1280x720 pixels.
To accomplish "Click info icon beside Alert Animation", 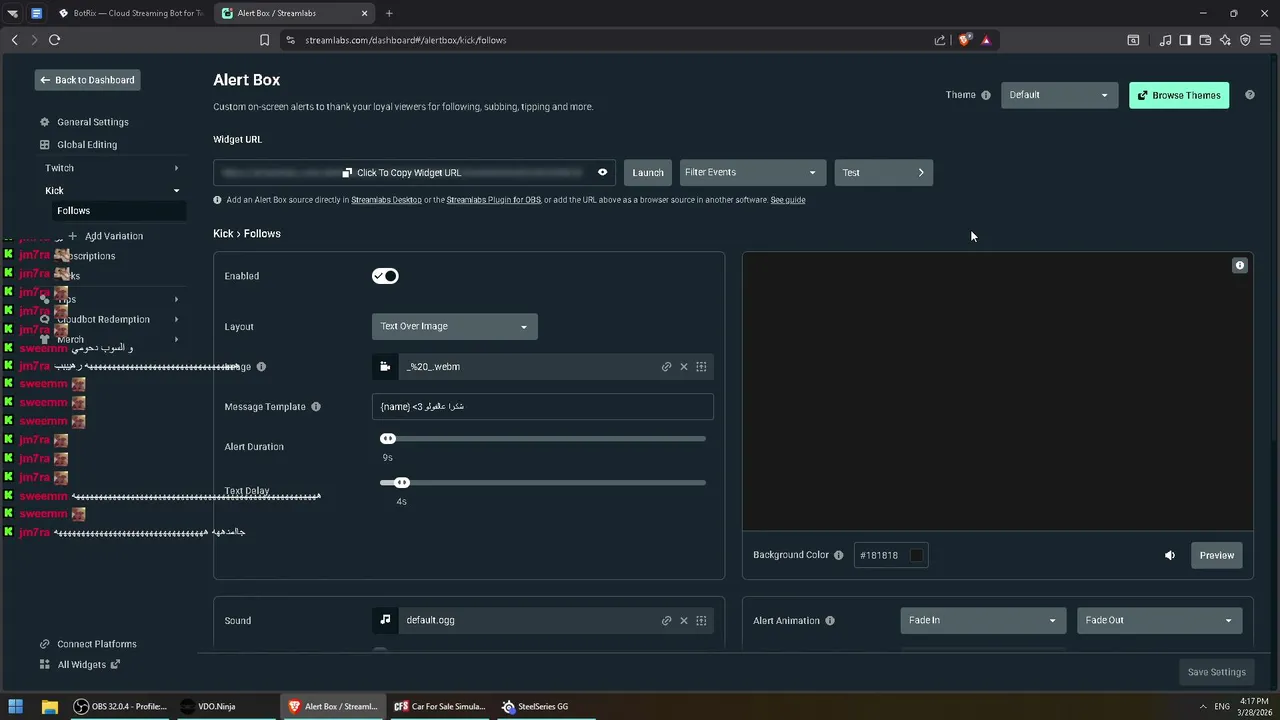I will (830, 621).
